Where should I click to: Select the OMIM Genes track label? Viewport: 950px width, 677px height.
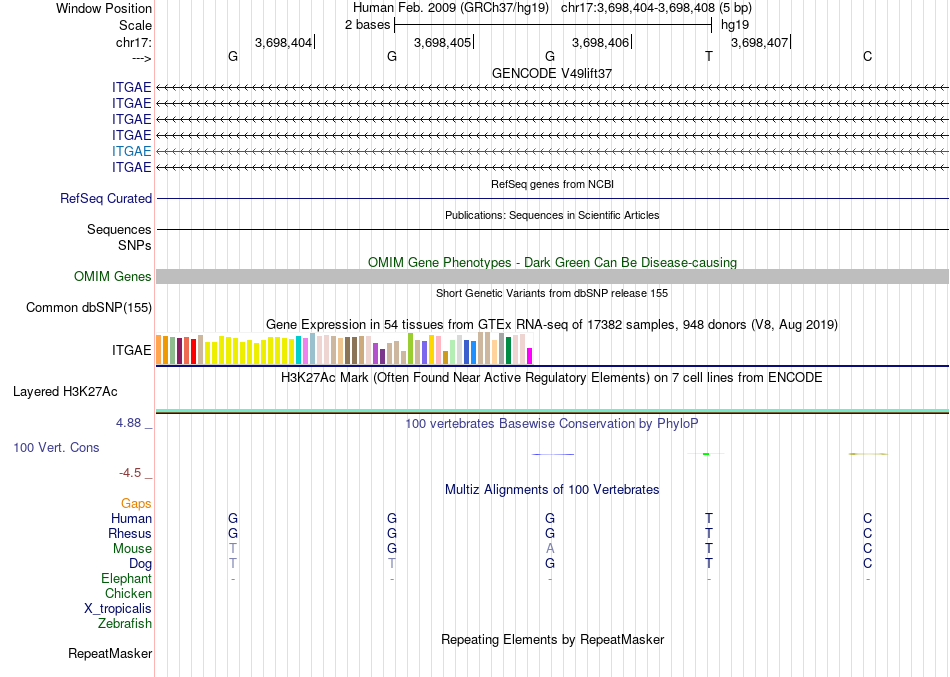tap(113, 276)
